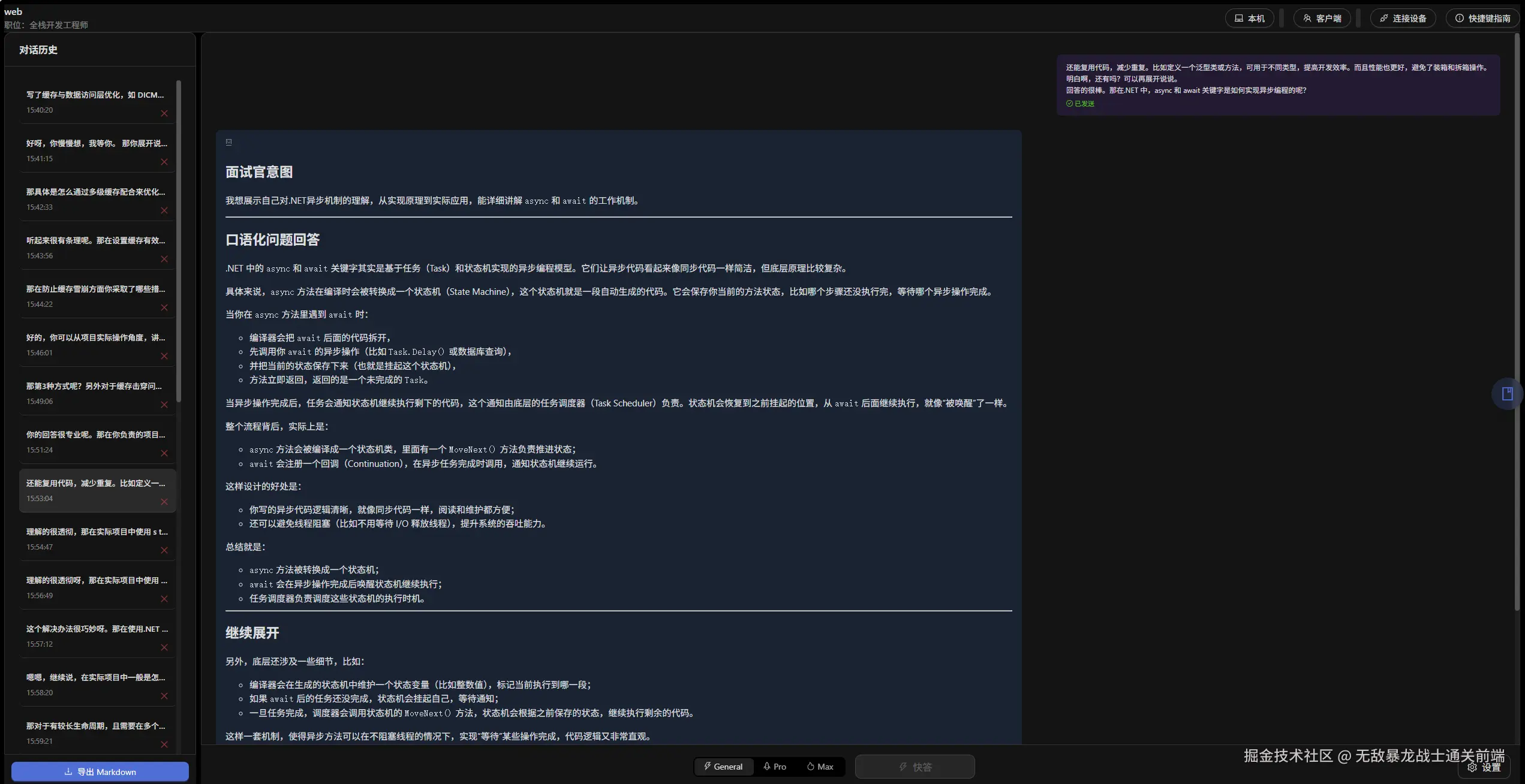Image resolution: width=1525 pixels, height=784 pixels.
Task: Switch to General mode
Action: 723,767
